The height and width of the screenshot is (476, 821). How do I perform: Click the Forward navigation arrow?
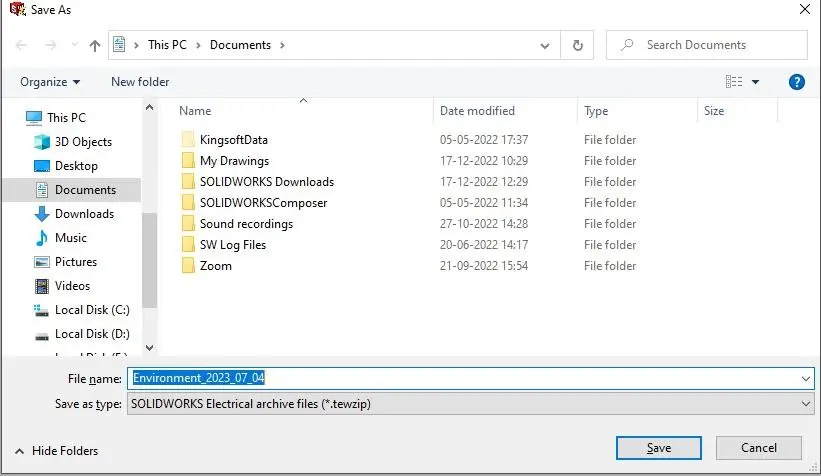point(51,46)
